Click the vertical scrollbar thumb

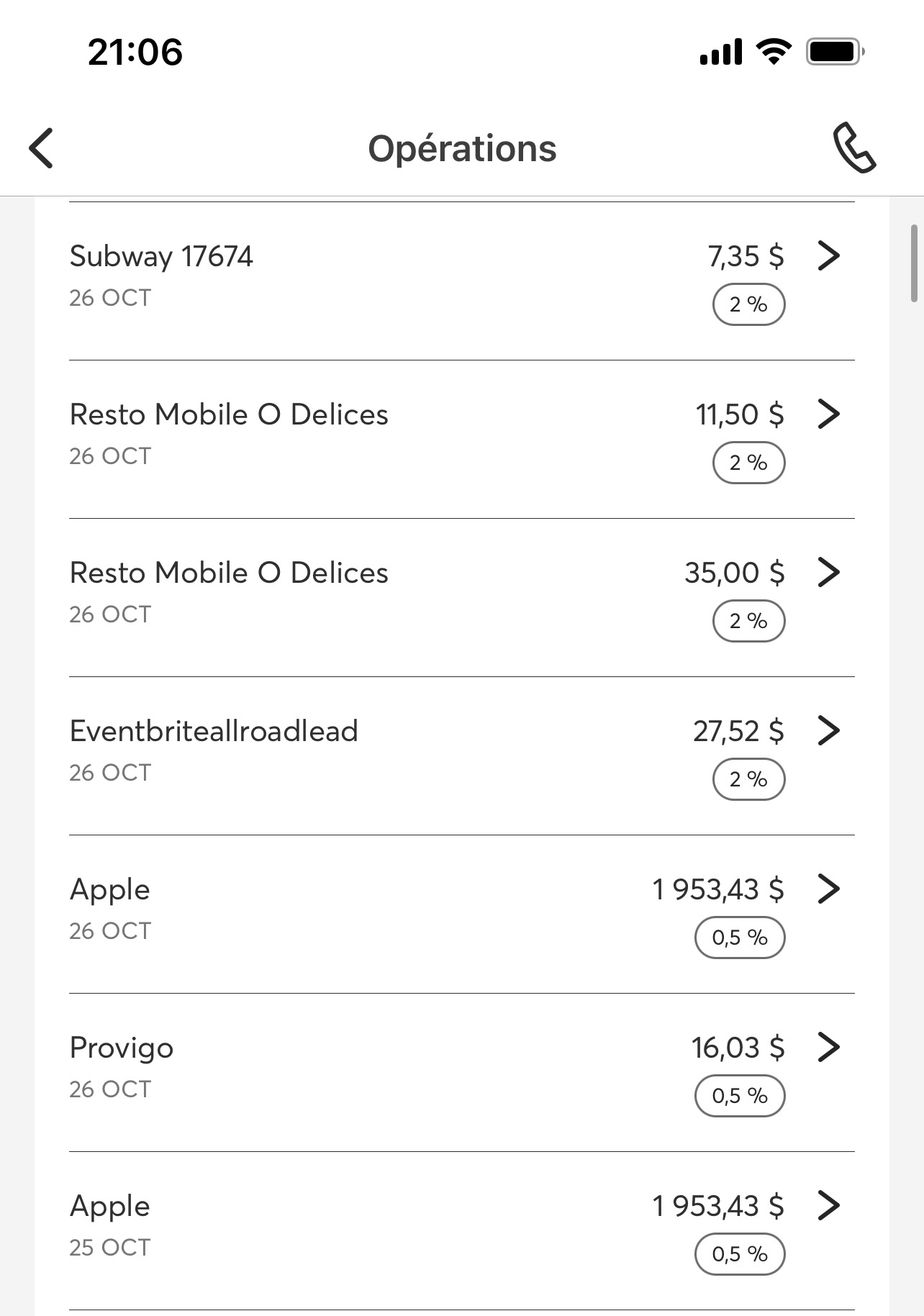click(914, 263)
